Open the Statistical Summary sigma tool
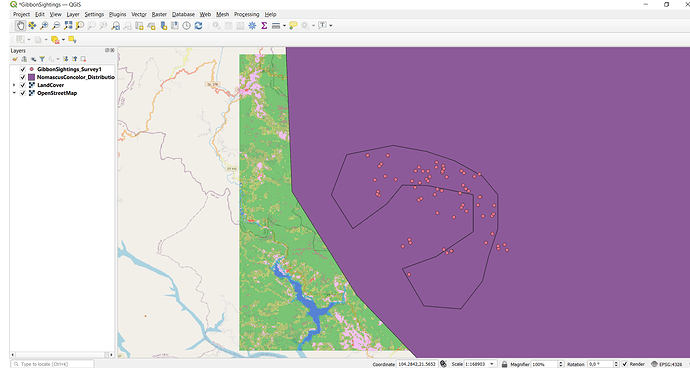Viewport: 690px width, 368px height. [x=264, y=26]
